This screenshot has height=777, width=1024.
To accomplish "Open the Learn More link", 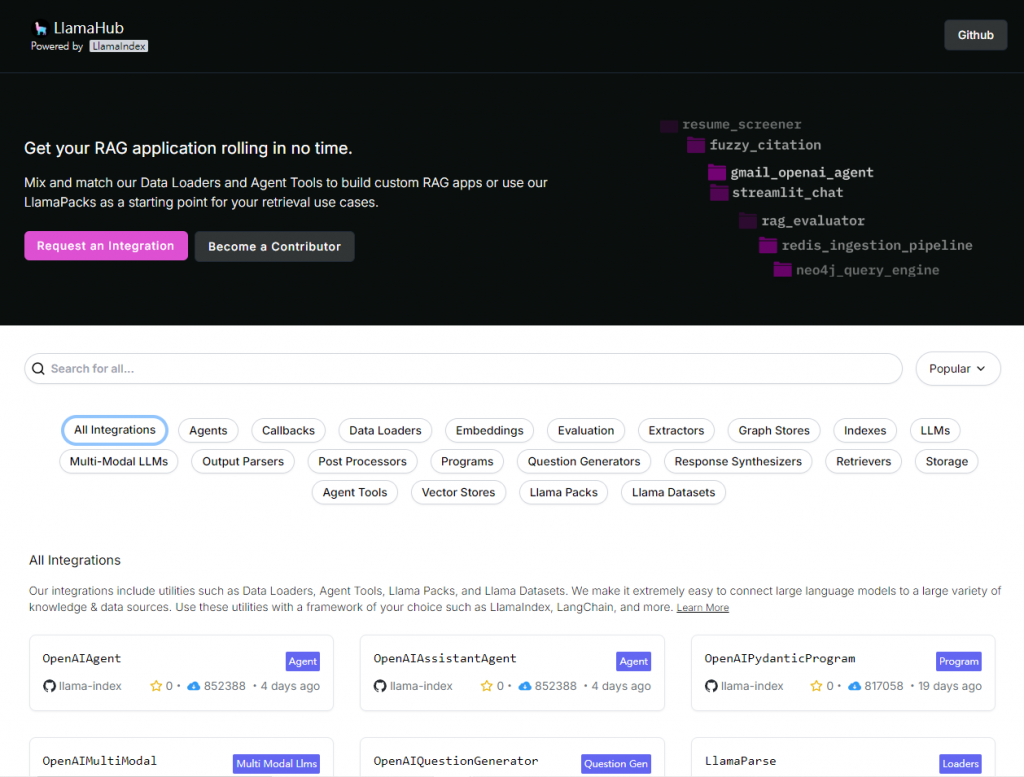I will coord(703,608).
